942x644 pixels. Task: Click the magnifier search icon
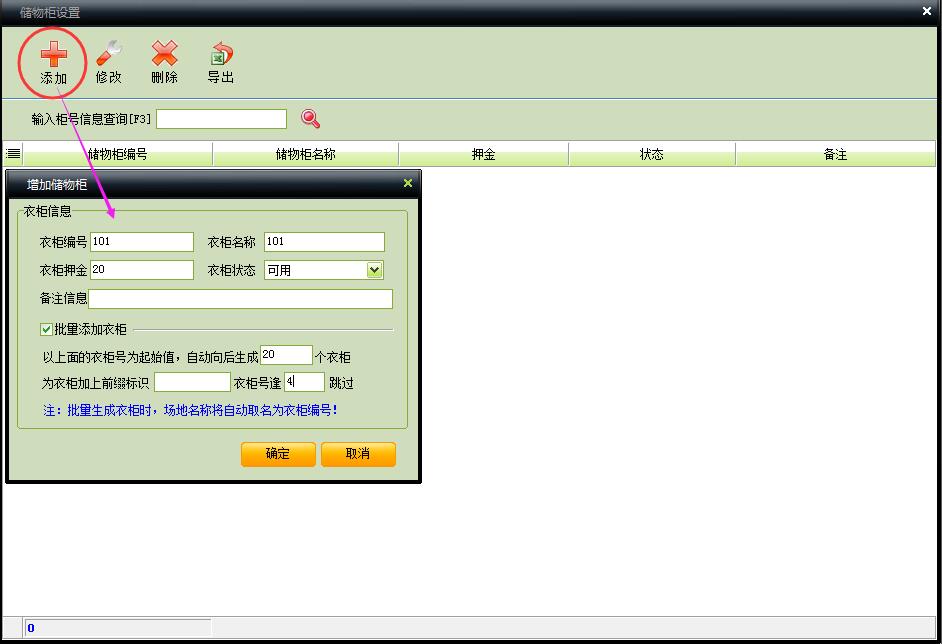click(310, 119)
